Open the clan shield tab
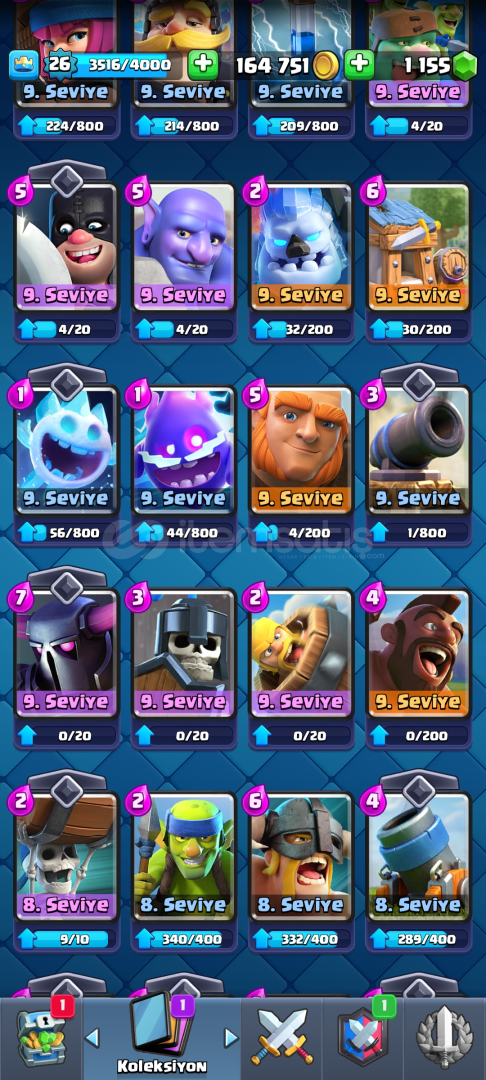This screenshot has height=1080, width=486. point(362,1039)
